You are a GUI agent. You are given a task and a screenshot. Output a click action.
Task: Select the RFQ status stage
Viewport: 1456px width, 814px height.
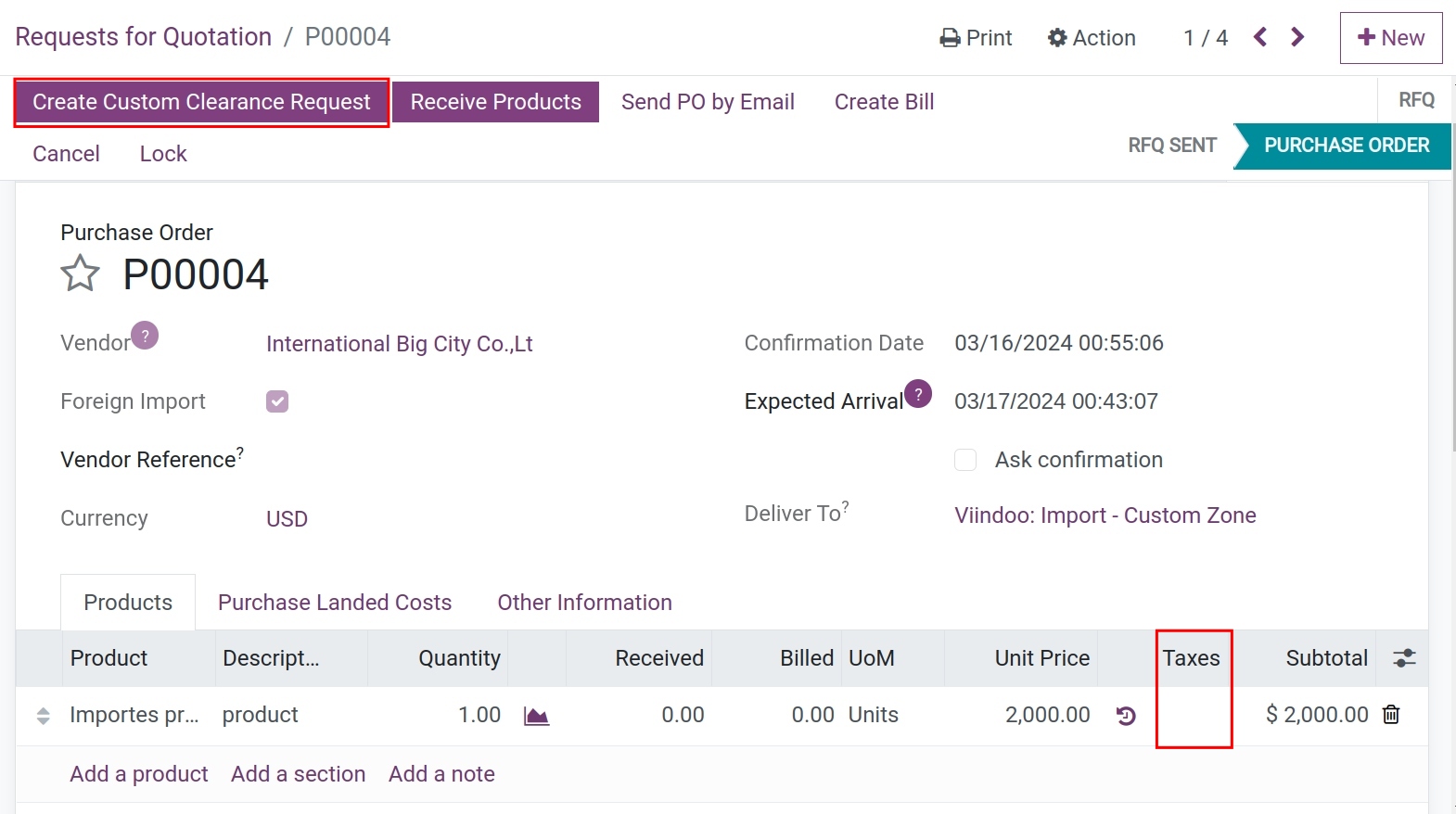pyautogui.click(x=1415, y=100)
